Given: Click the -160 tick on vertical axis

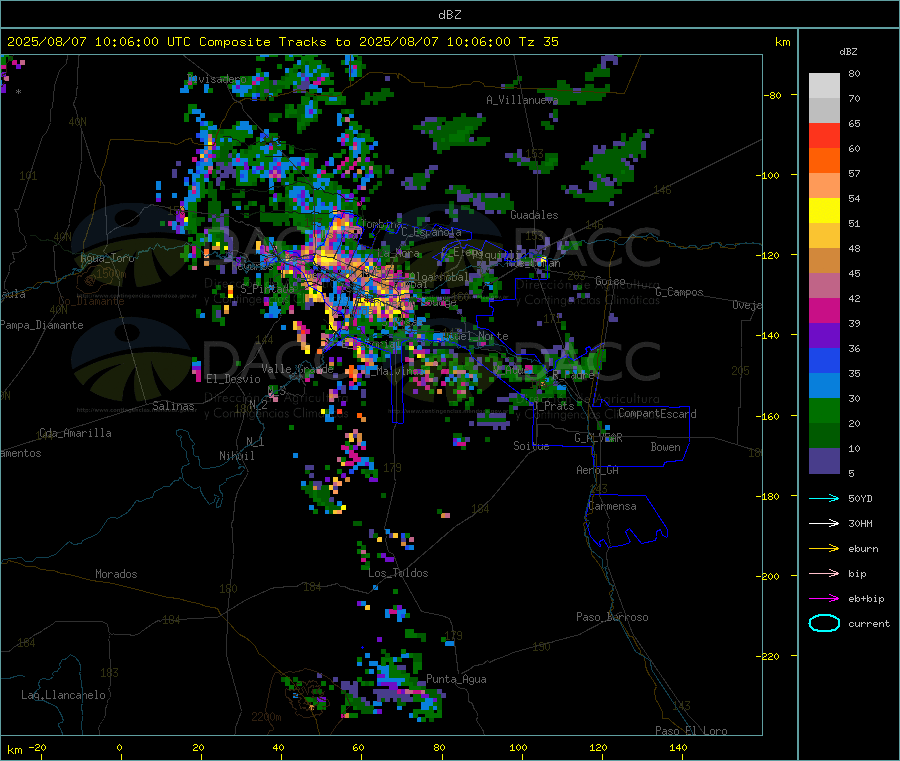Looking at the screenshot, I should coord(770,416).
